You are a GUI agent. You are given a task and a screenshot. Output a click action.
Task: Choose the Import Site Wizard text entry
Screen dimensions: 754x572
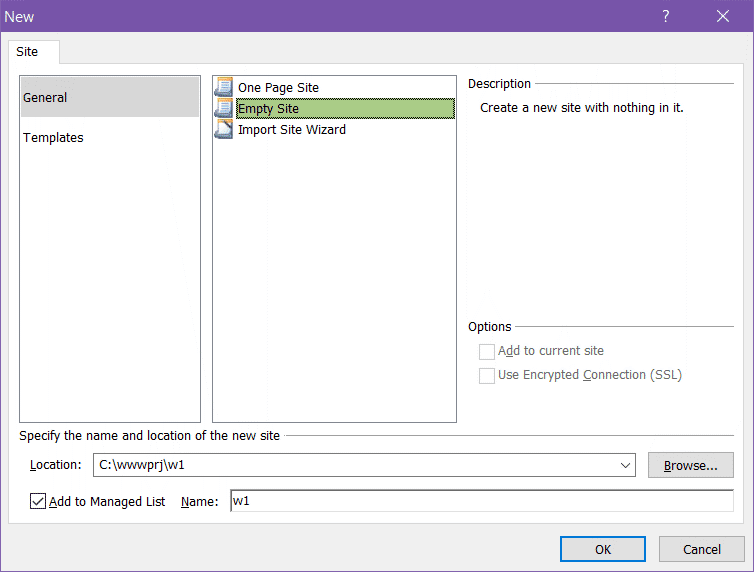click(x=291, y=130)
